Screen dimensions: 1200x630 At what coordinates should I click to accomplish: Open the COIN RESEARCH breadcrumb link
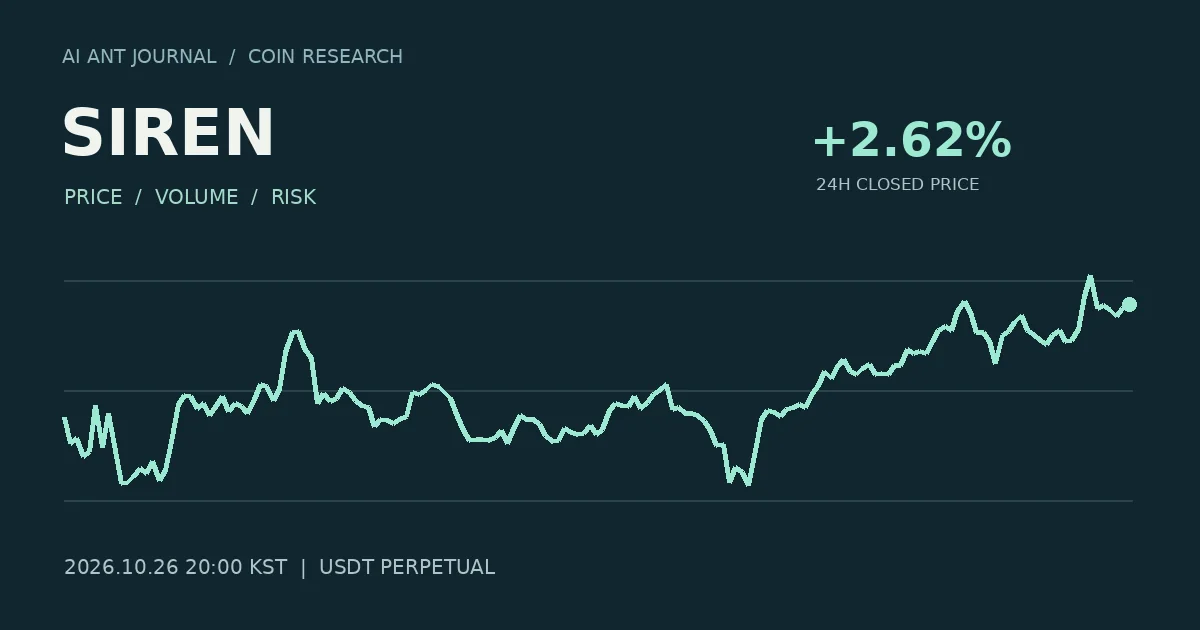tap(325, 57)
